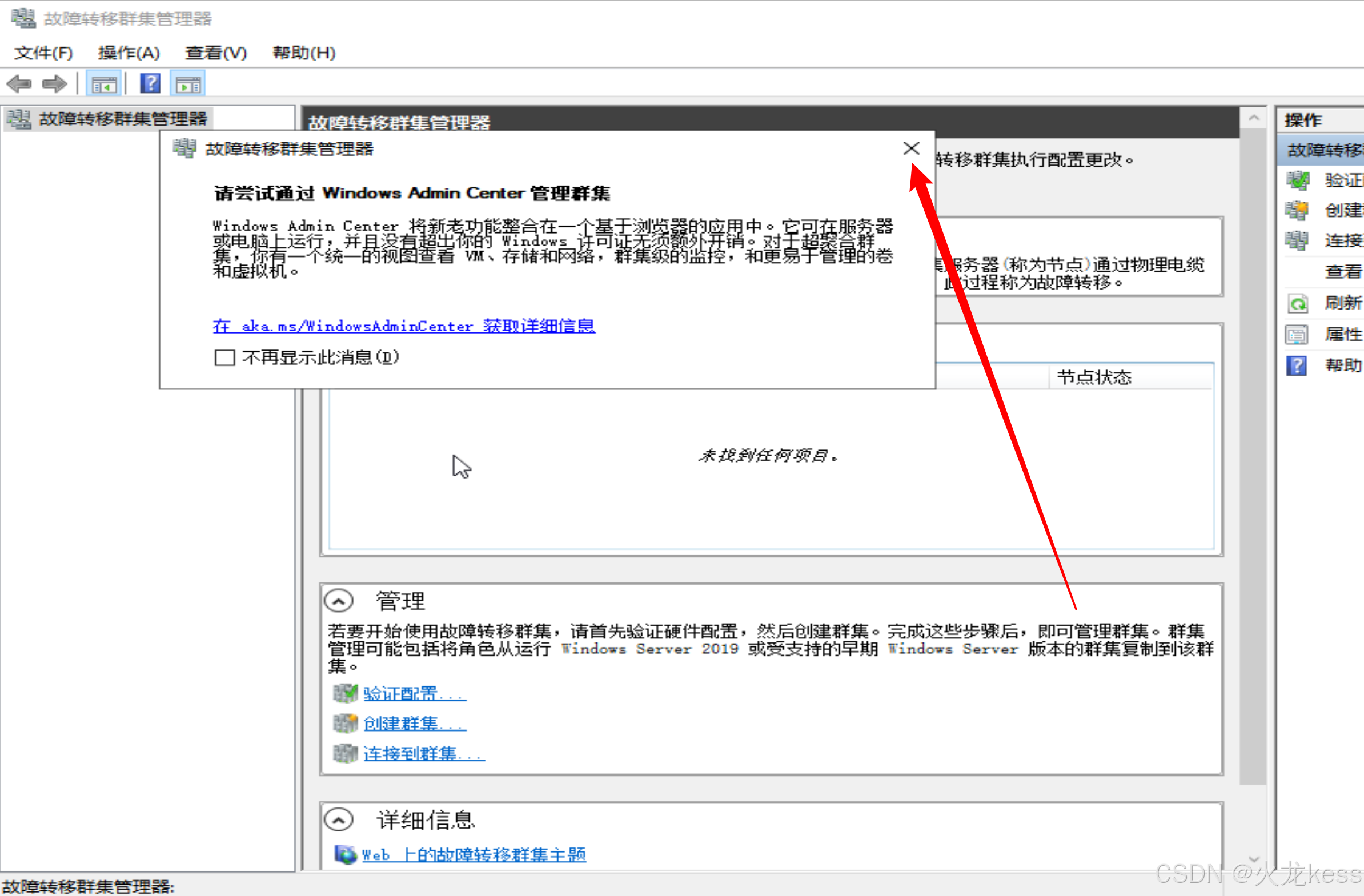Open the aka.ms/WindowsAdminCenter details link
Screen dimensions: 1364x896
403,326
